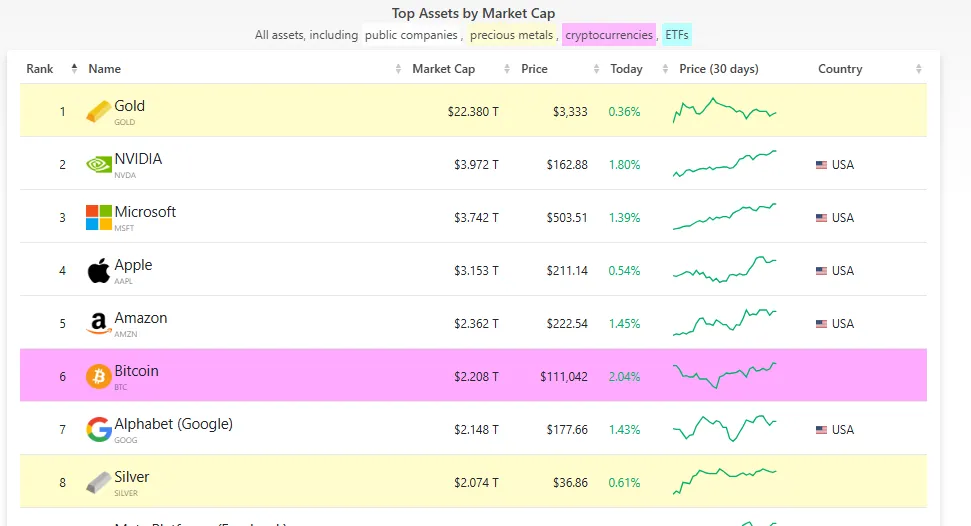The width and height of the screenshot is (971, 526).
Task: Toggle the cryptocurrencies filter
Action: (x=608, y=35)
